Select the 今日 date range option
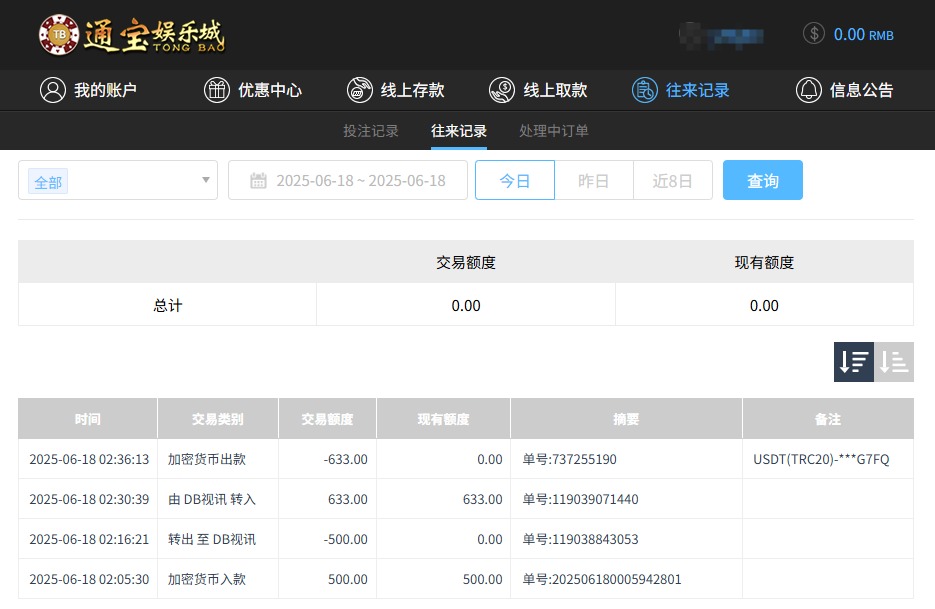935x609 pixels. [514, 181]
